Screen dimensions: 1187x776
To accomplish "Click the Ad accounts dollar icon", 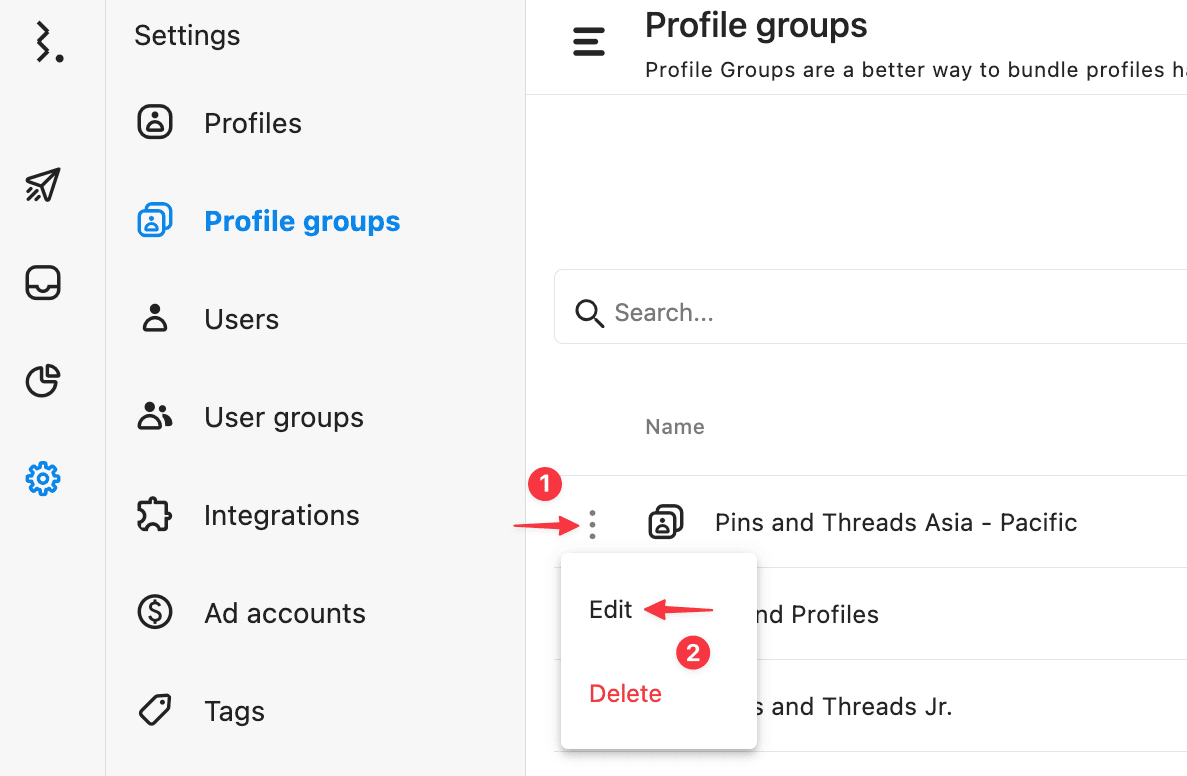I will click(155, 612).
